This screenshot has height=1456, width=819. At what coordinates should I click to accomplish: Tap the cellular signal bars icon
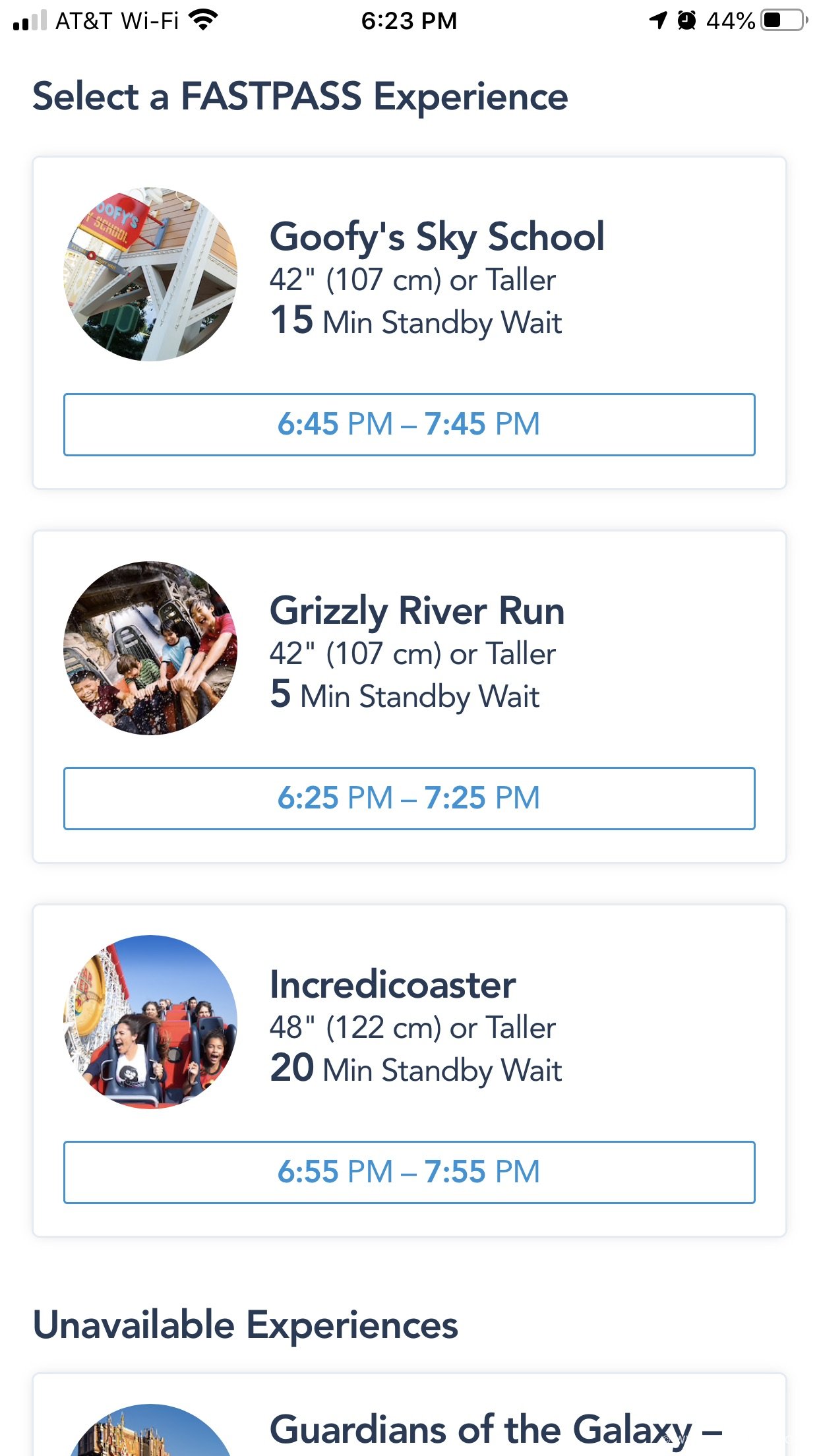(x=30, y=20)
